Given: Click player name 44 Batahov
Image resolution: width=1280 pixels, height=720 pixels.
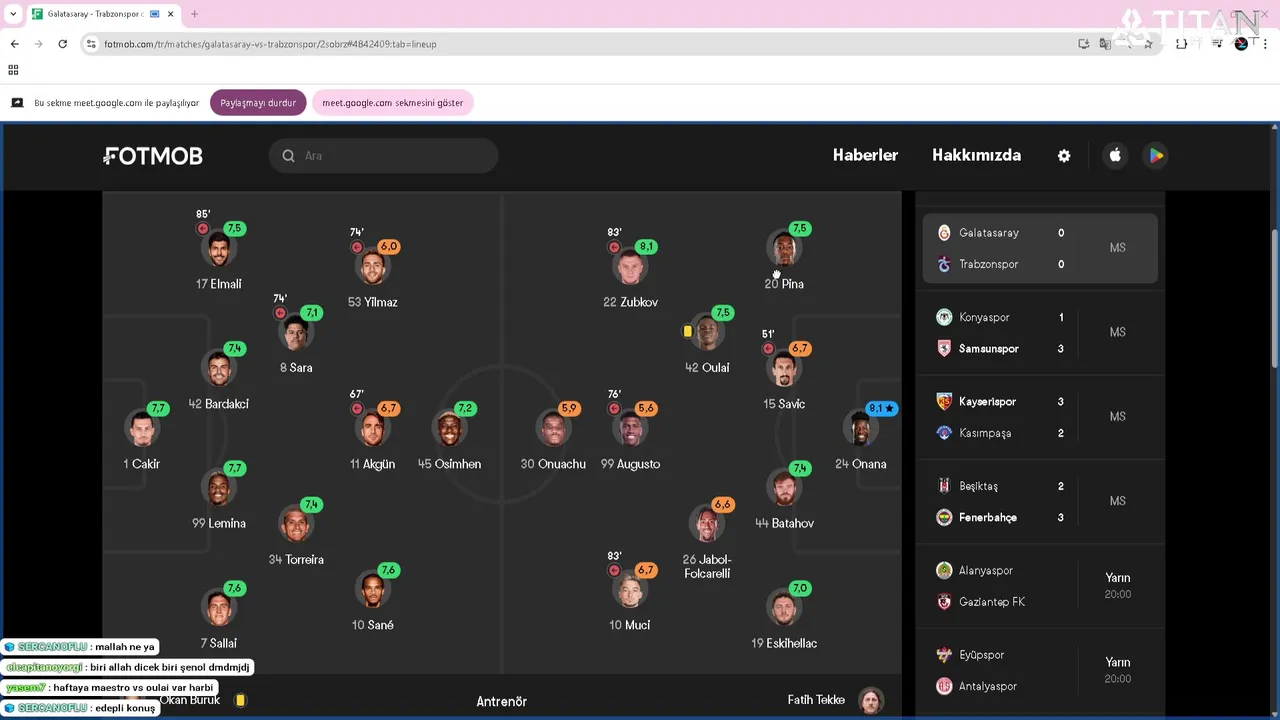Looking at the screenshot, I should (784, 523).
